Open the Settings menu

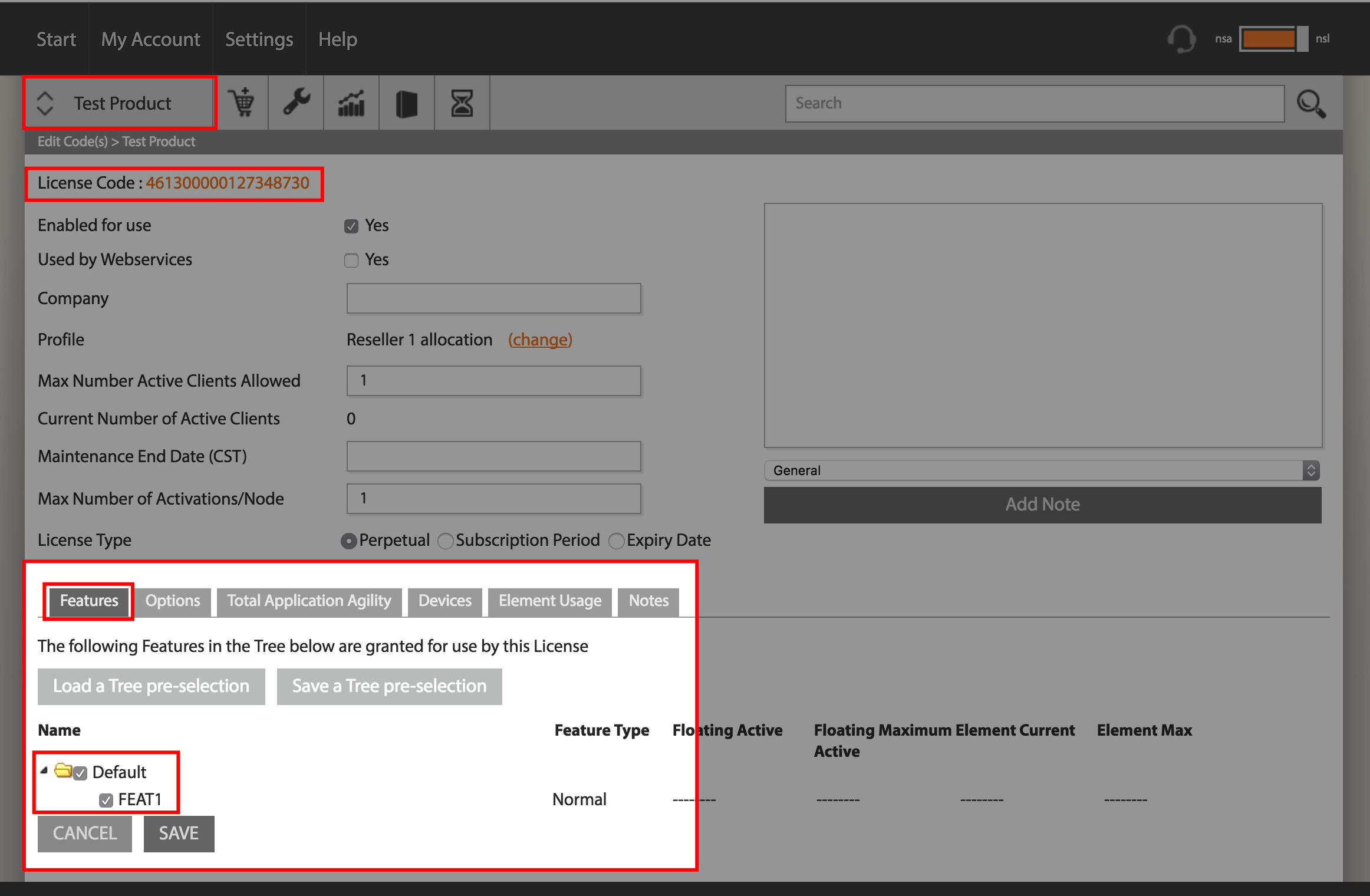(259, 39)
